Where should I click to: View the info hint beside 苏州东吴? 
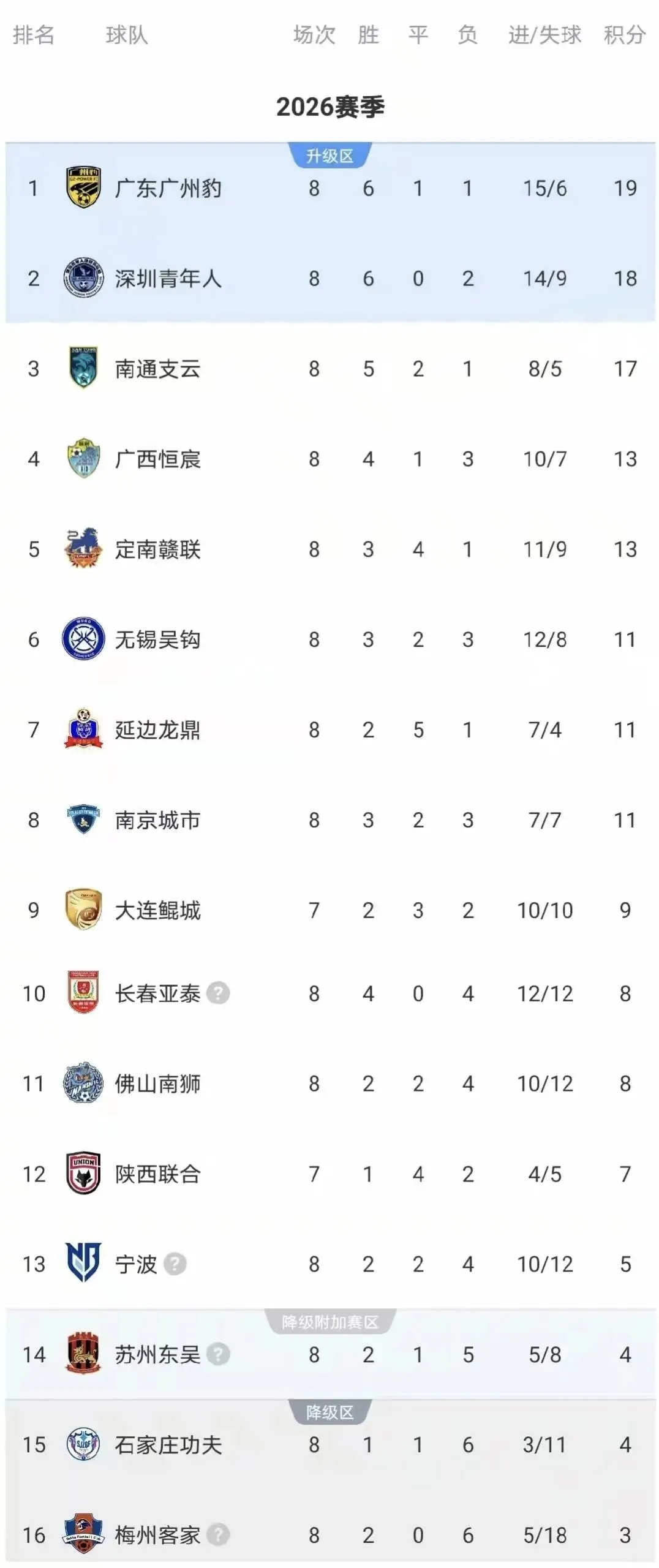coord(218,1354)
